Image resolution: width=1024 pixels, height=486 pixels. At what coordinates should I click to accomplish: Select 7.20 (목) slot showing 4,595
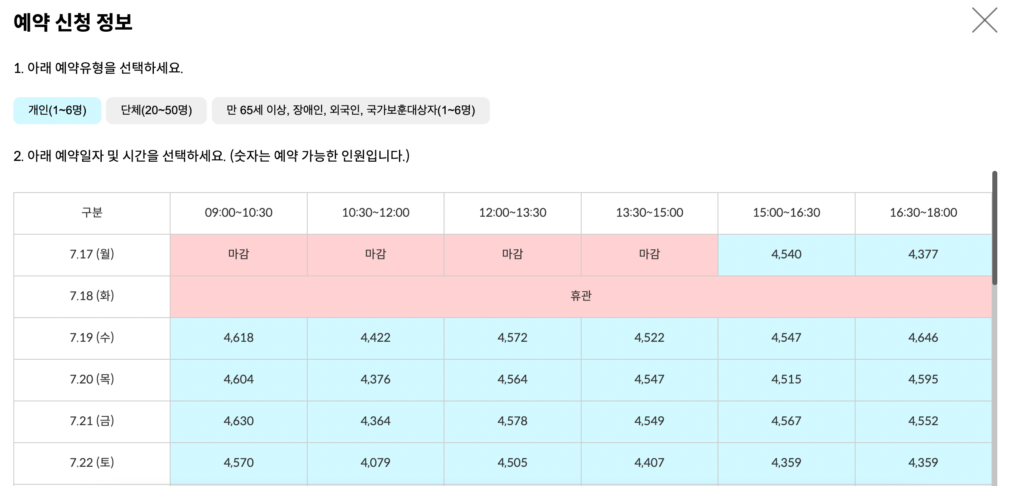(923, 380)
